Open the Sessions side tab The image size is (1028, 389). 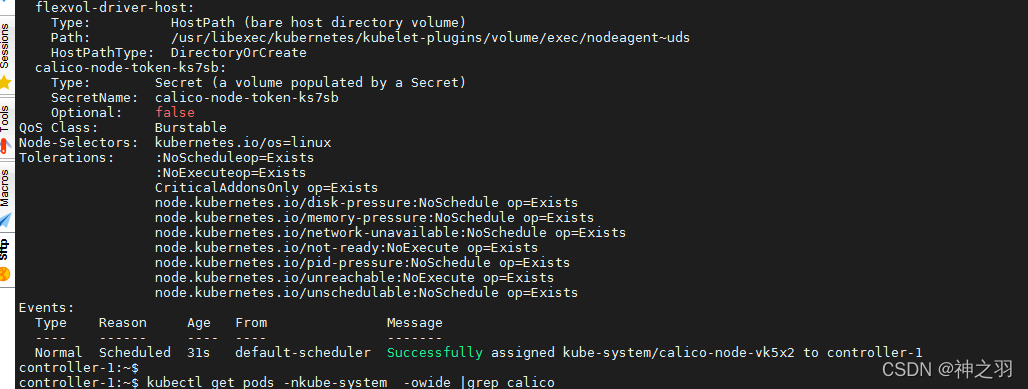(5, 46)
